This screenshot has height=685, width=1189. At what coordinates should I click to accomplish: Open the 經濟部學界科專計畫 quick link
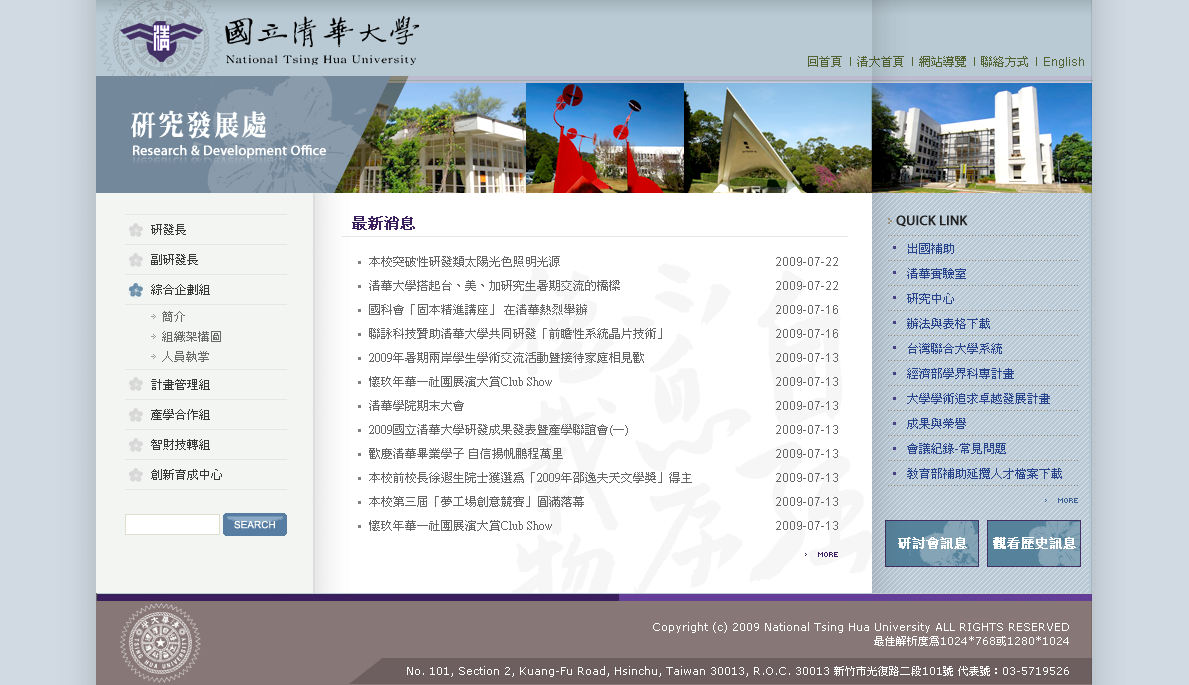click(x=961, y=374)
